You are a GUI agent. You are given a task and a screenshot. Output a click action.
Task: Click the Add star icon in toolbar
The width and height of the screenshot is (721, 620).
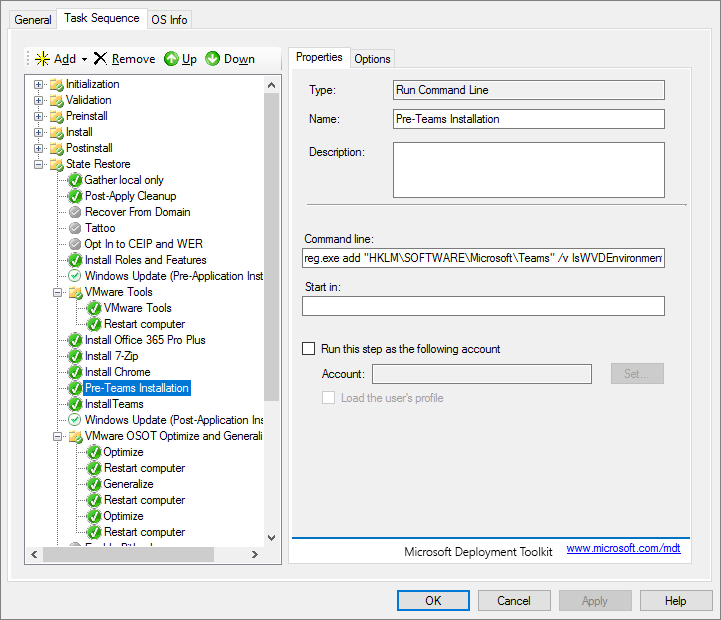point(42,59)
